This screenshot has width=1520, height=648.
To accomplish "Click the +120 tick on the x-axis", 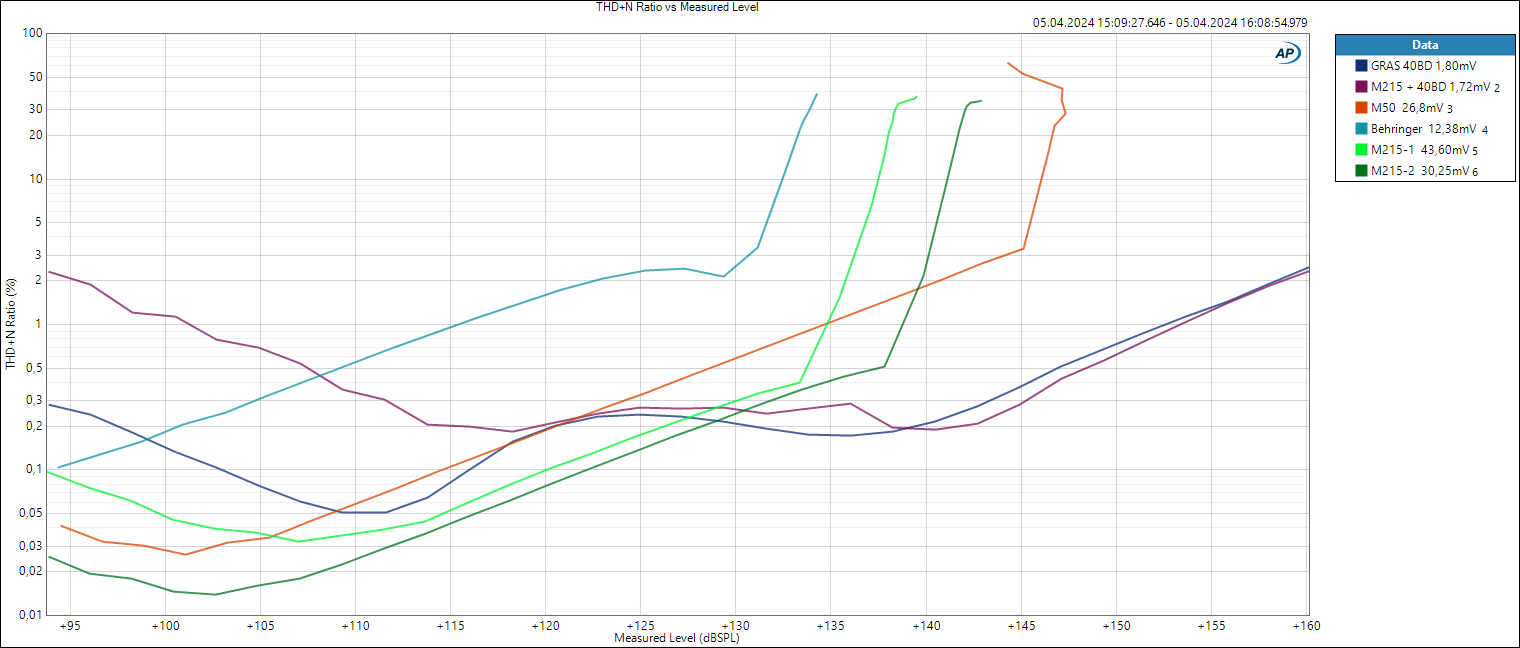I will pos(545,626).
